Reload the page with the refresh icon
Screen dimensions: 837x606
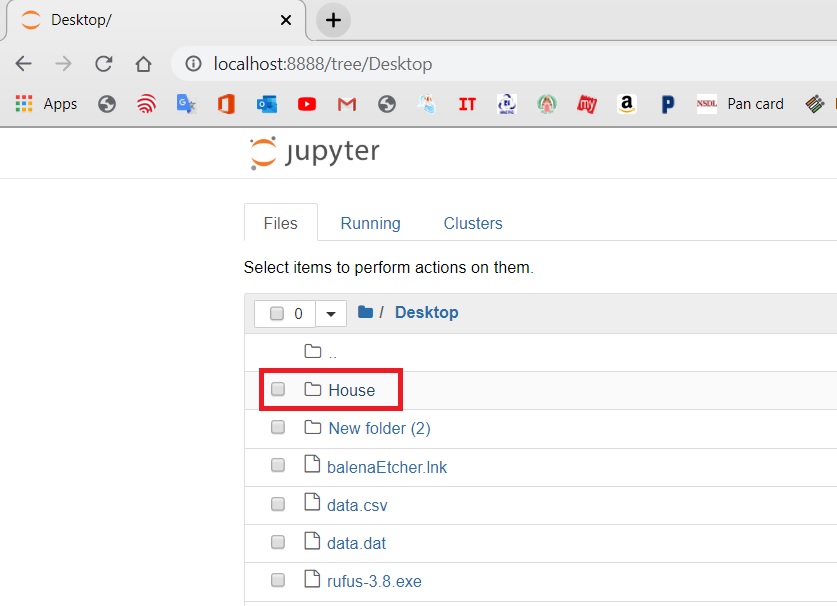[x=104, y=64]
